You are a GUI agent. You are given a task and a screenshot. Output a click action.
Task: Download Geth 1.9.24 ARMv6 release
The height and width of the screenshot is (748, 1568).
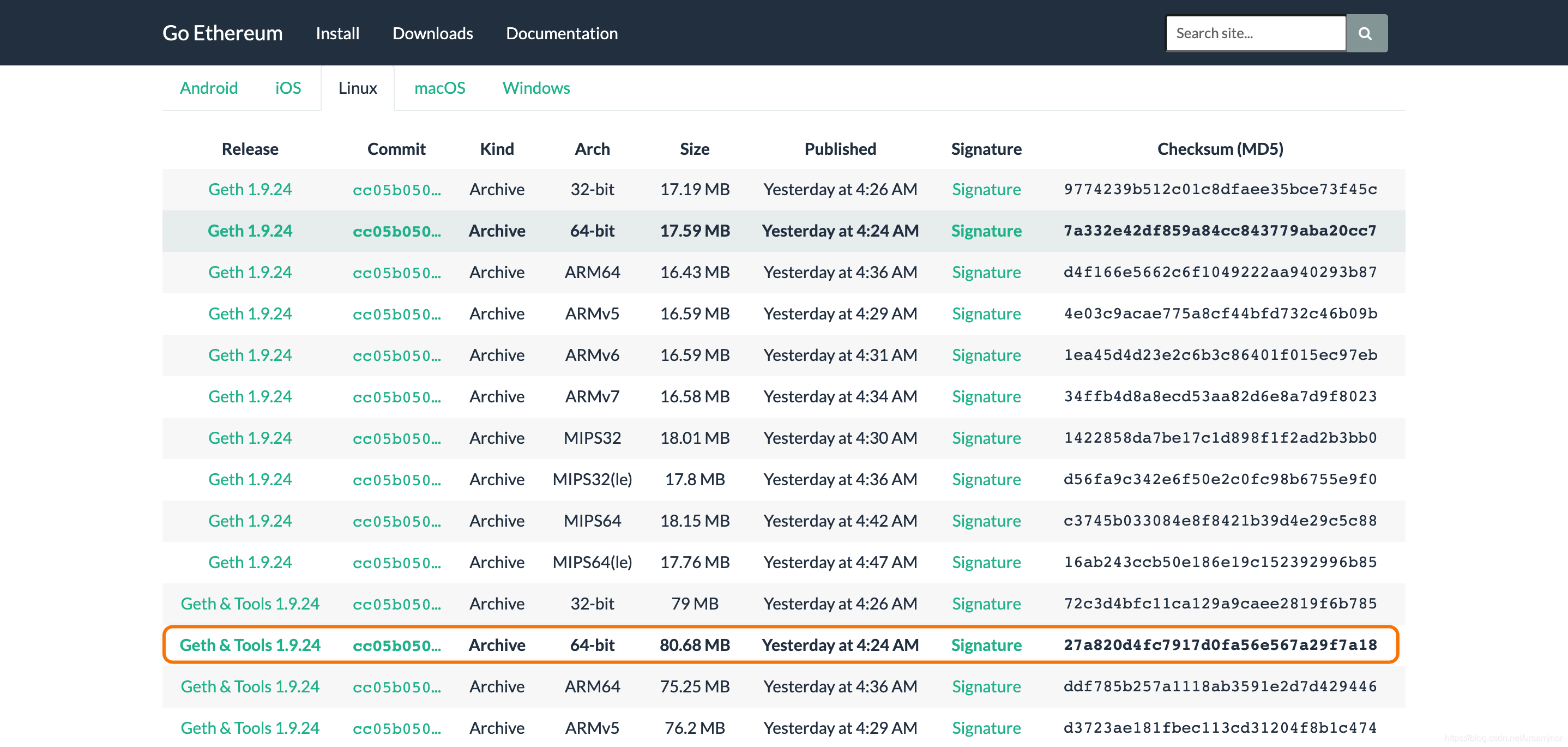pyautogui.click(x=250, y=355)
